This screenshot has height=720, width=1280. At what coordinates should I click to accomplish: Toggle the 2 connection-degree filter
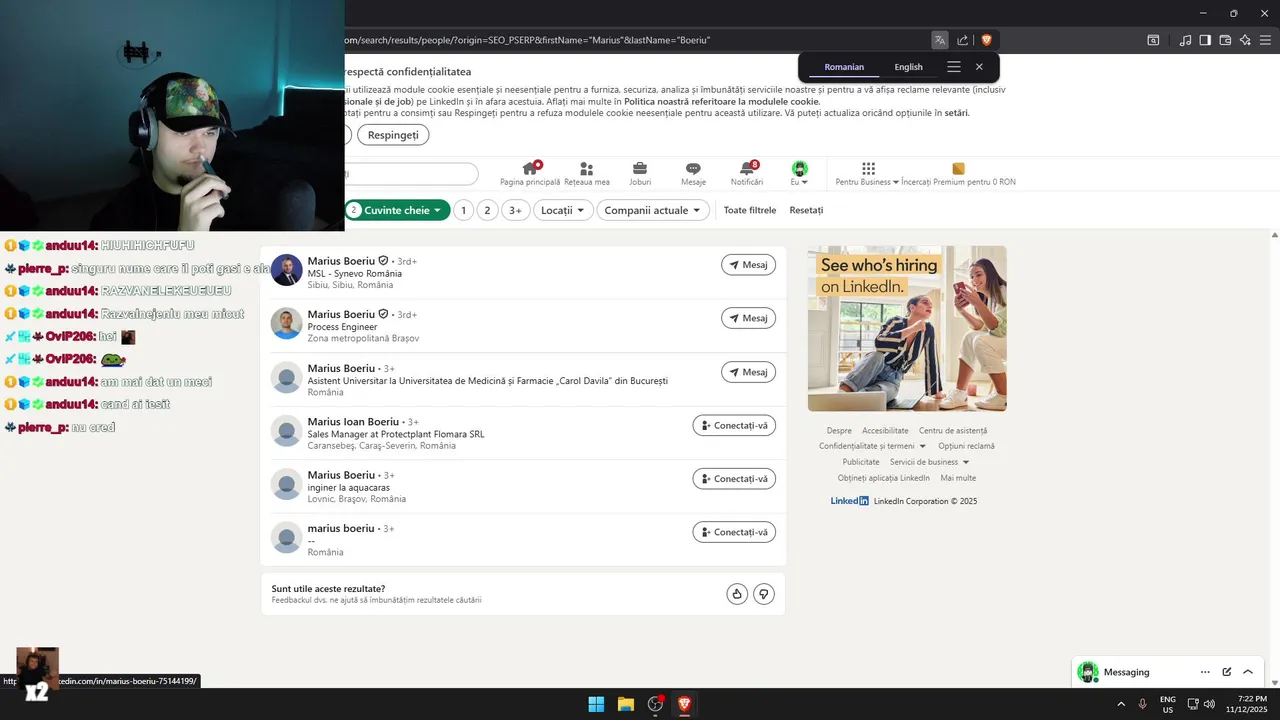point(487,210)
